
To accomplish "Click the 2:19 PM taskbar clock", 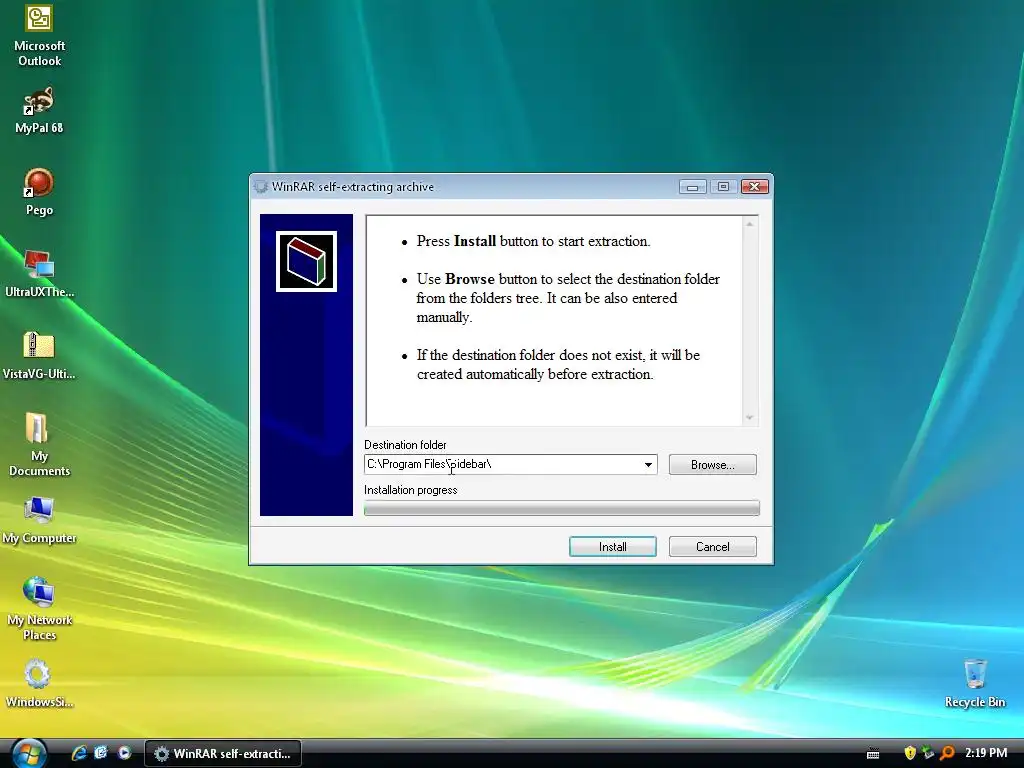I will (986, 753).
